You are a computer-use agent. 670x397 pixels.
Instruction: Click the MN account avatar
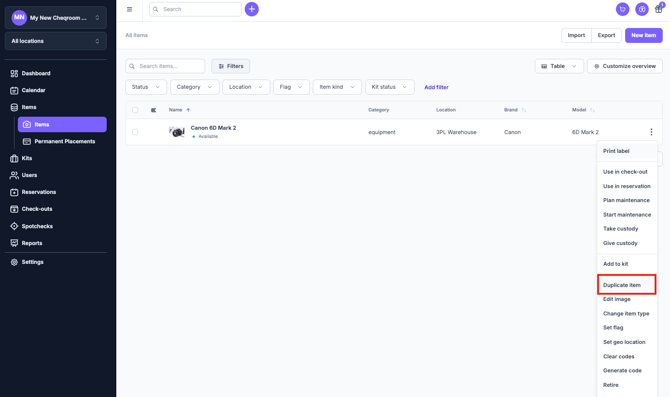click(x=19, y=18)
